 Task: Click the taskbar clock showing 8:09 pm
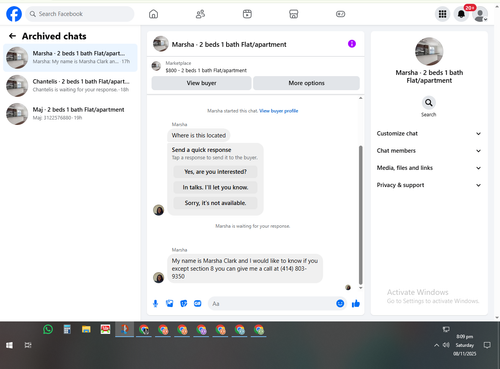point(465,345)
